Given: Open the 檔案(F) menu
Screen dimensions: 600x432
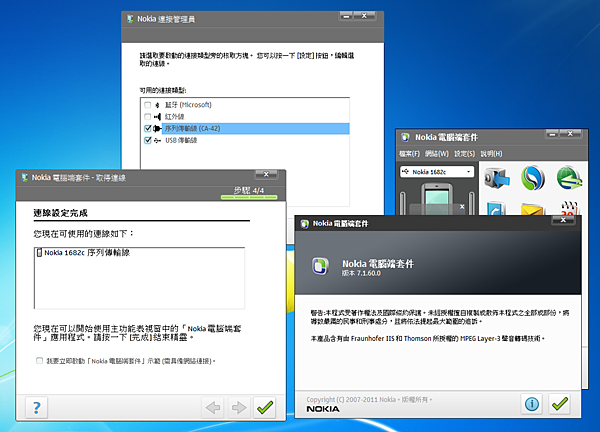Looking at the screenshot, I should click(x=409, y=153).
